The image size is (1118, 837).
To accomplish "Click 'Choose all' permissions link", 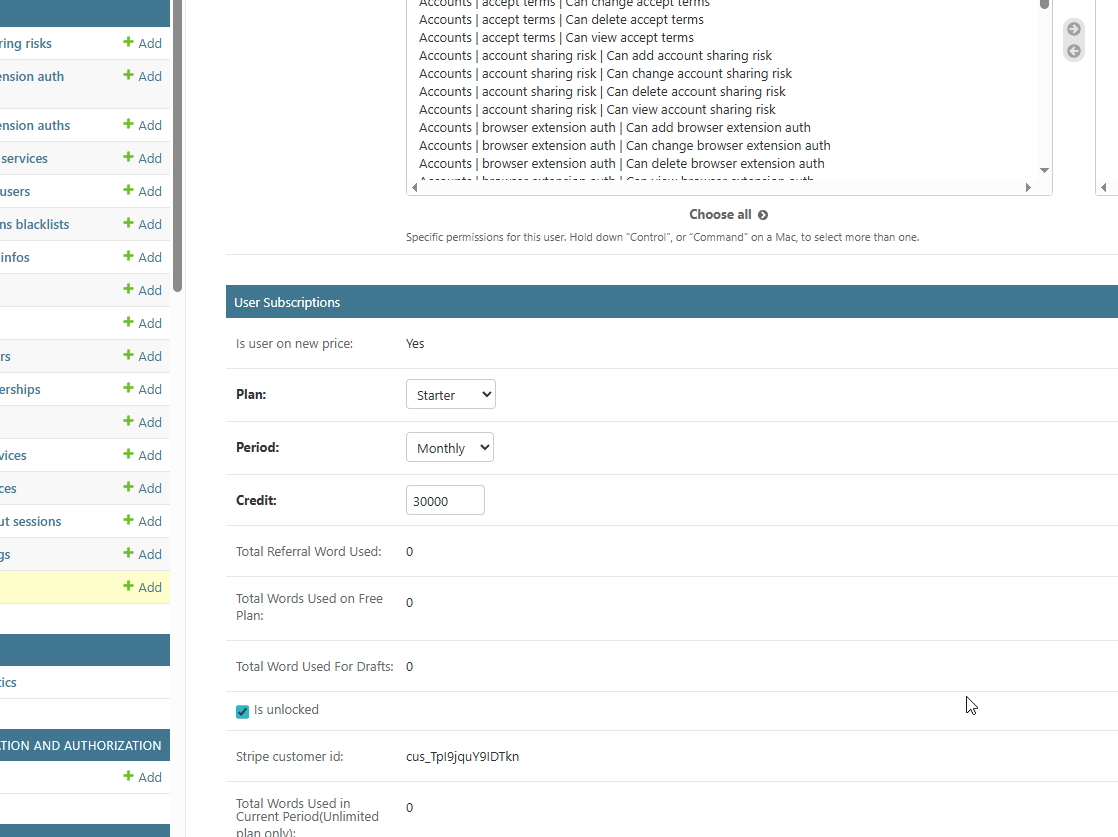I will (x=728, y=215).
